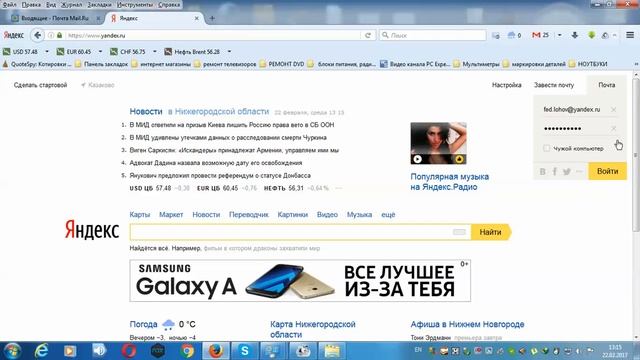Viewport: 640px width, 360px height.
Task: Click the site information icon in address bar
Action: (51, 36)
